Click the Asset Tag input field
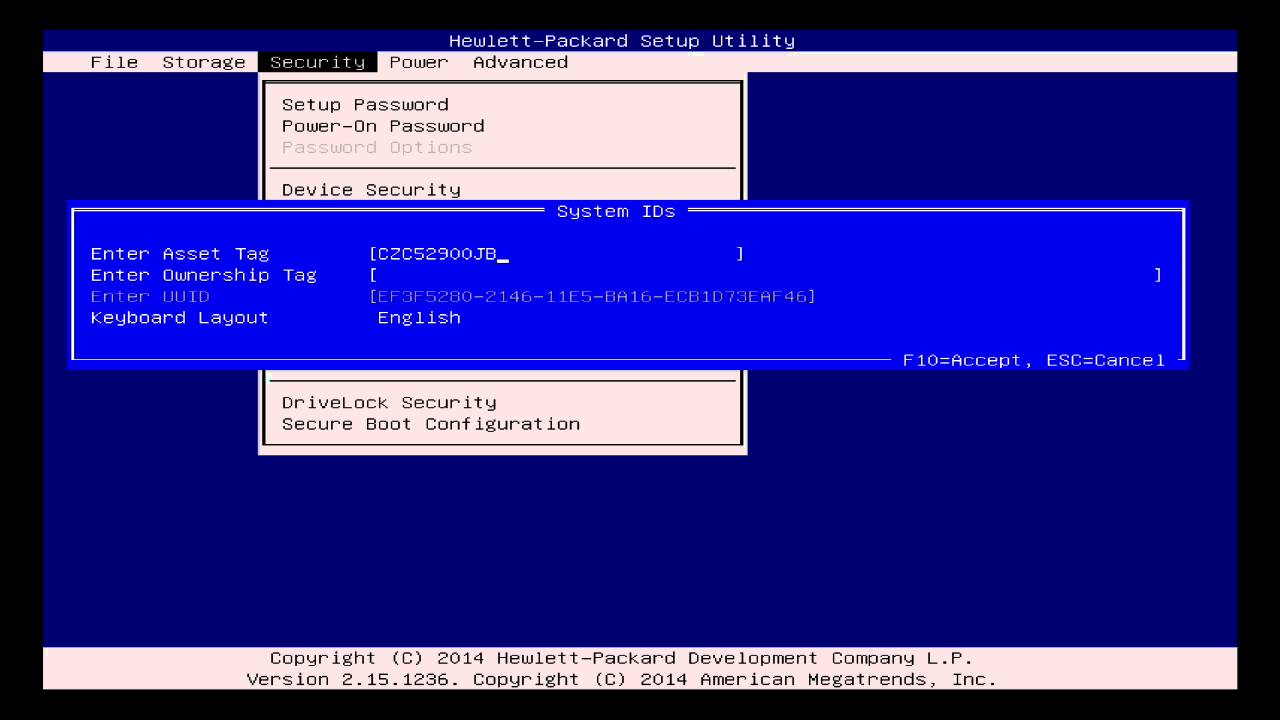Image resolution: width=1280 pixels, height=720 pixels. (557, 254)
